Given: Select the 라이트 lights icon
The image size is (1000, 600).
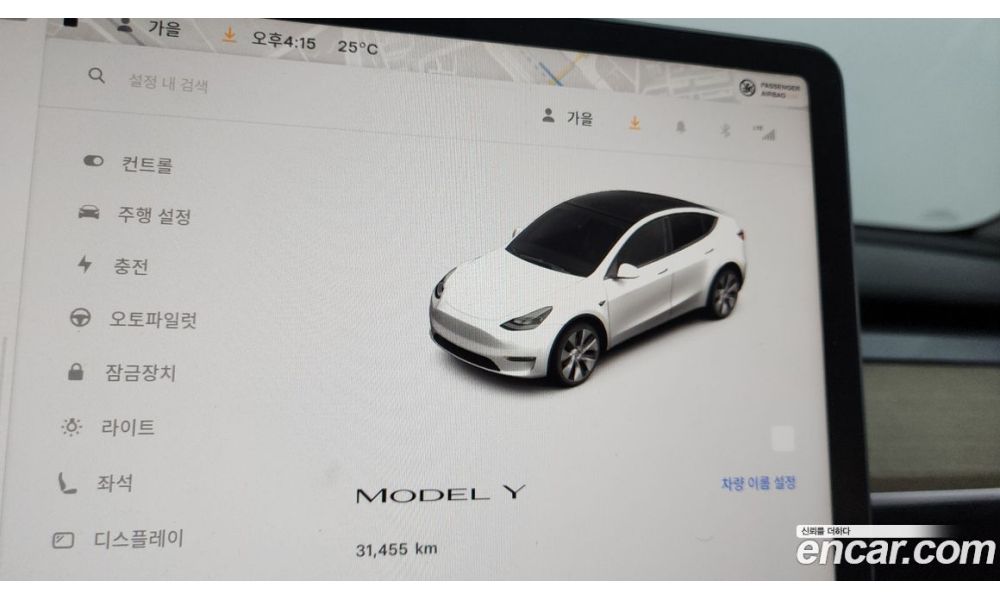Looking at the screenshot, I should point(71,427).
